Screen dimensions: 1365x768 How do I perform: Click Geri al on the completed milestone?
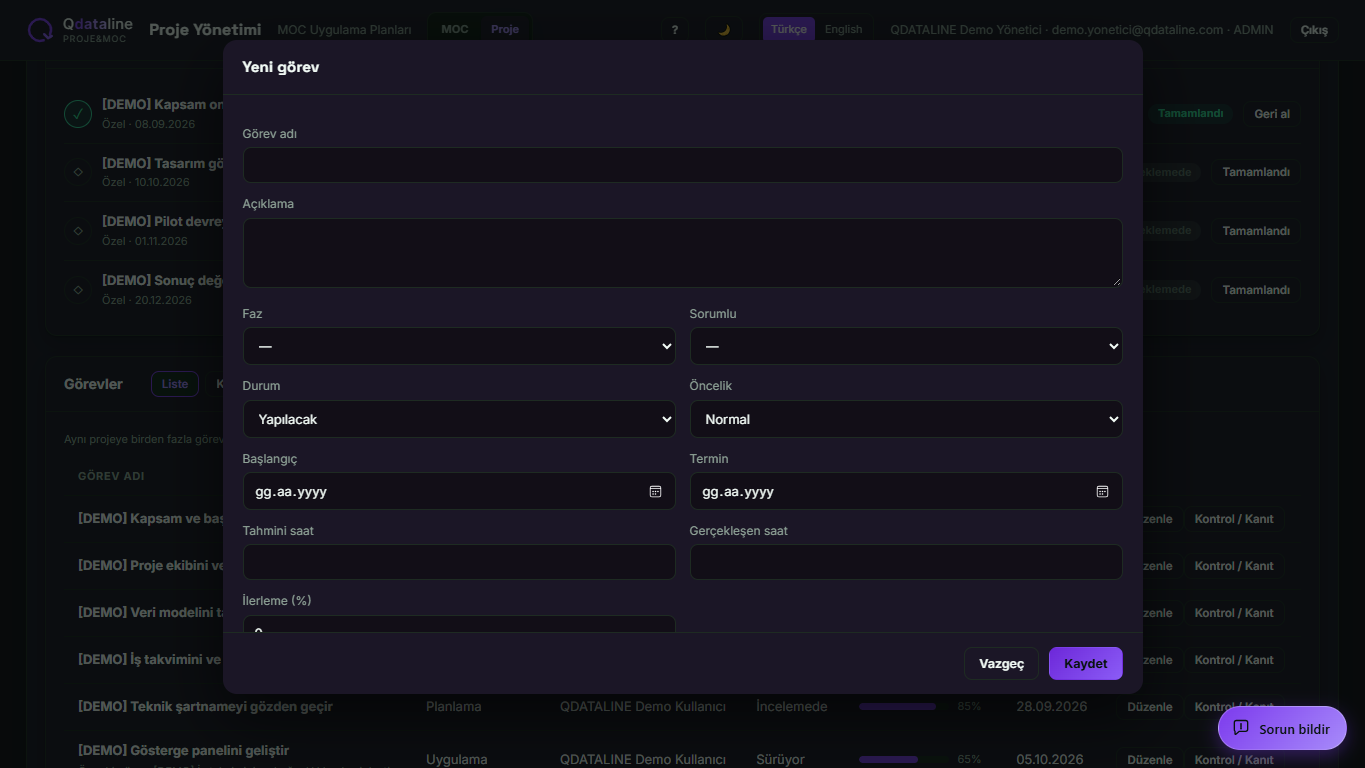pyautogui.click(x=1272, y=114)
